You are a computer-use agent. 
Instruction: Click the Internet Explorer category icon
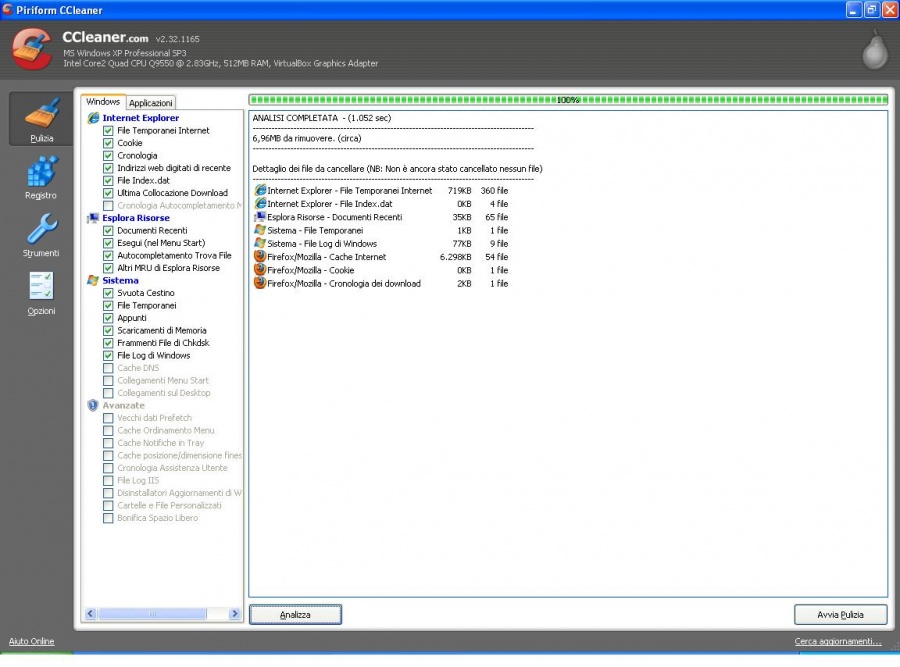coord(93,118)
